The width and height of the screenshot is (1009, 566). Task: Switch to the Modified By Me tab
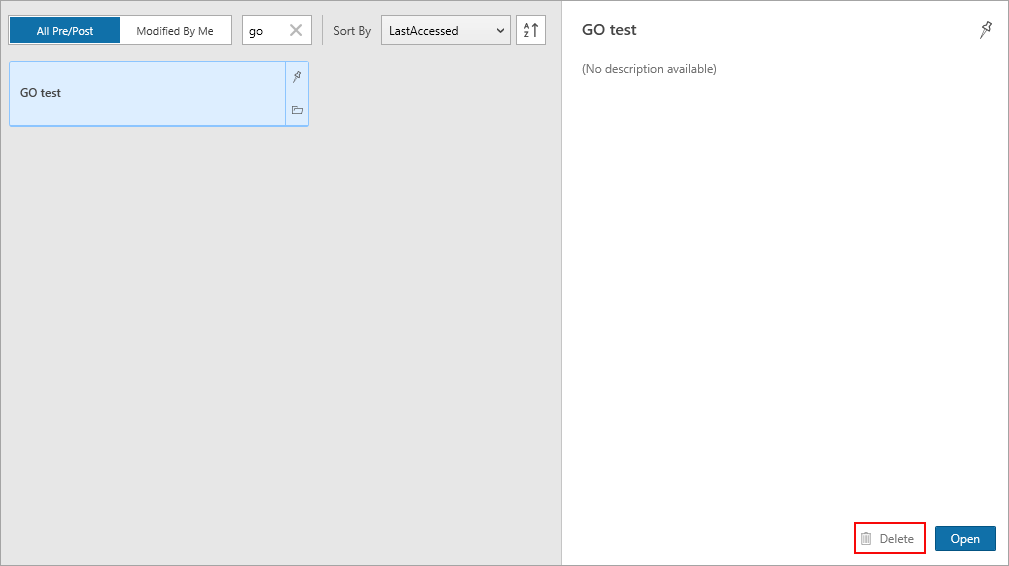coord(175,30)
